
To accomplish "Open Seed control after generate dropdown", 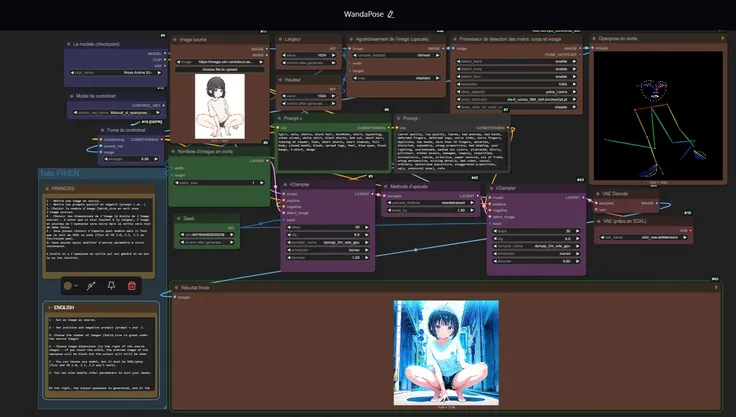I will 207,242.
